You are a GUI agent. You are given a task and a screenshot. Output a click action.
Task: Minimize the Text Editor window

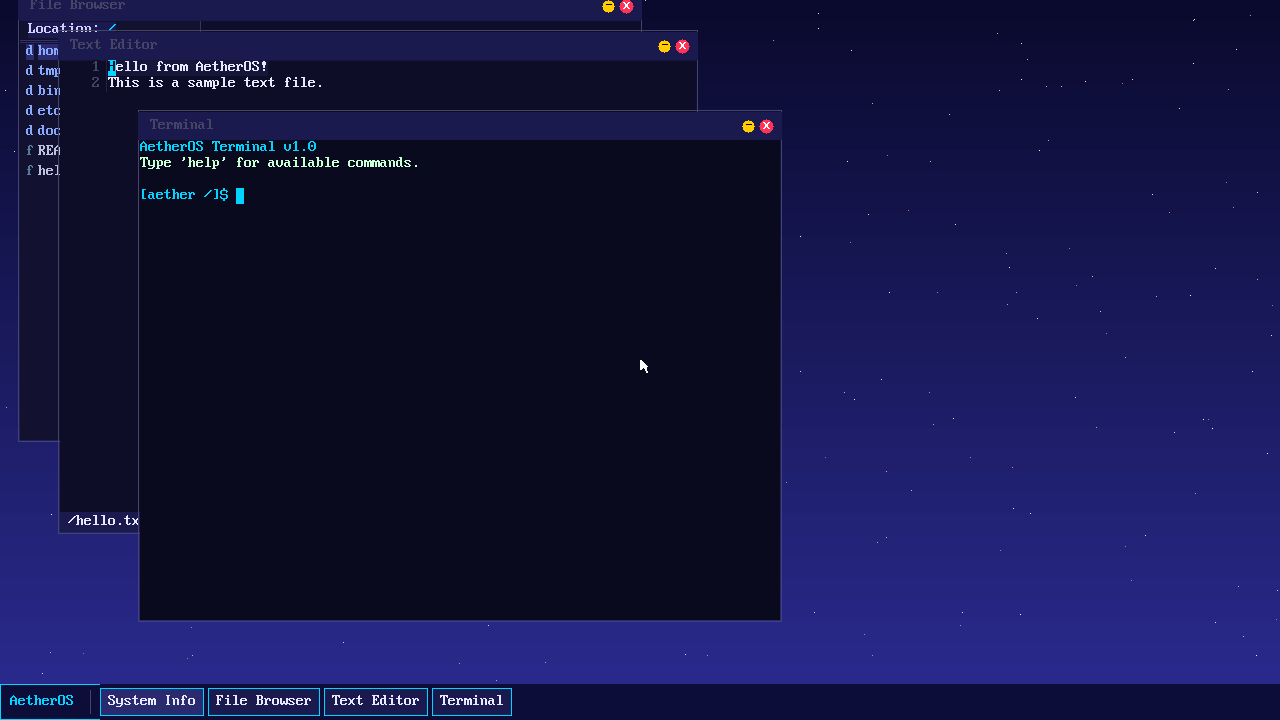pos(664,46)
